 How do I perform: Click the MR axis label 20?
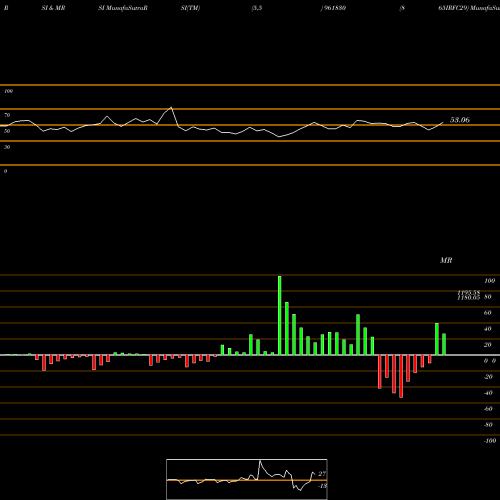click(x=488, y=345)
